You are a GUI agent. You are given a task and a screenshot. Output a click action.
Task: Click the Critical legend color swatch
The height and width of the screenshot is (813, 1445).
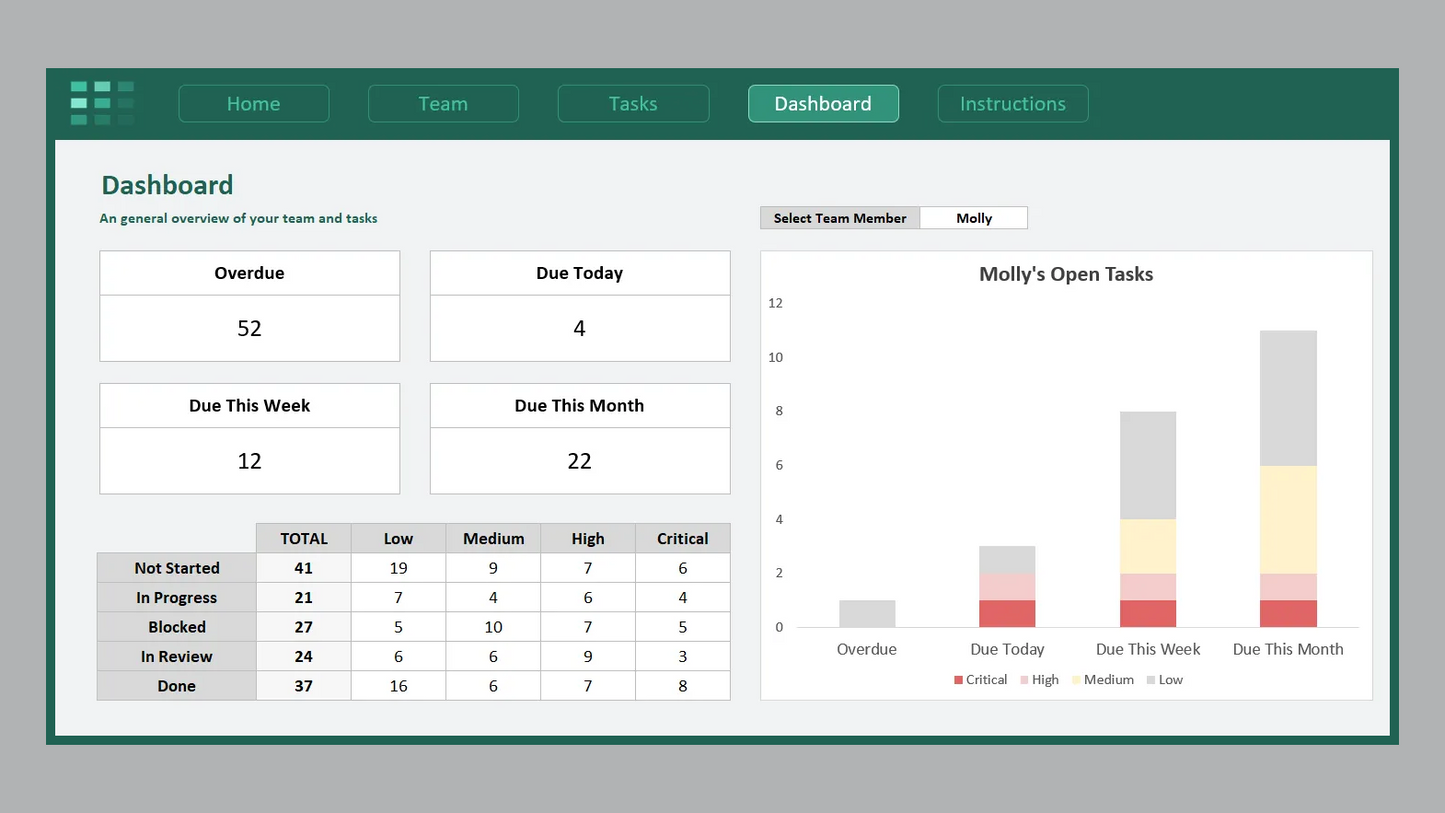958,680
